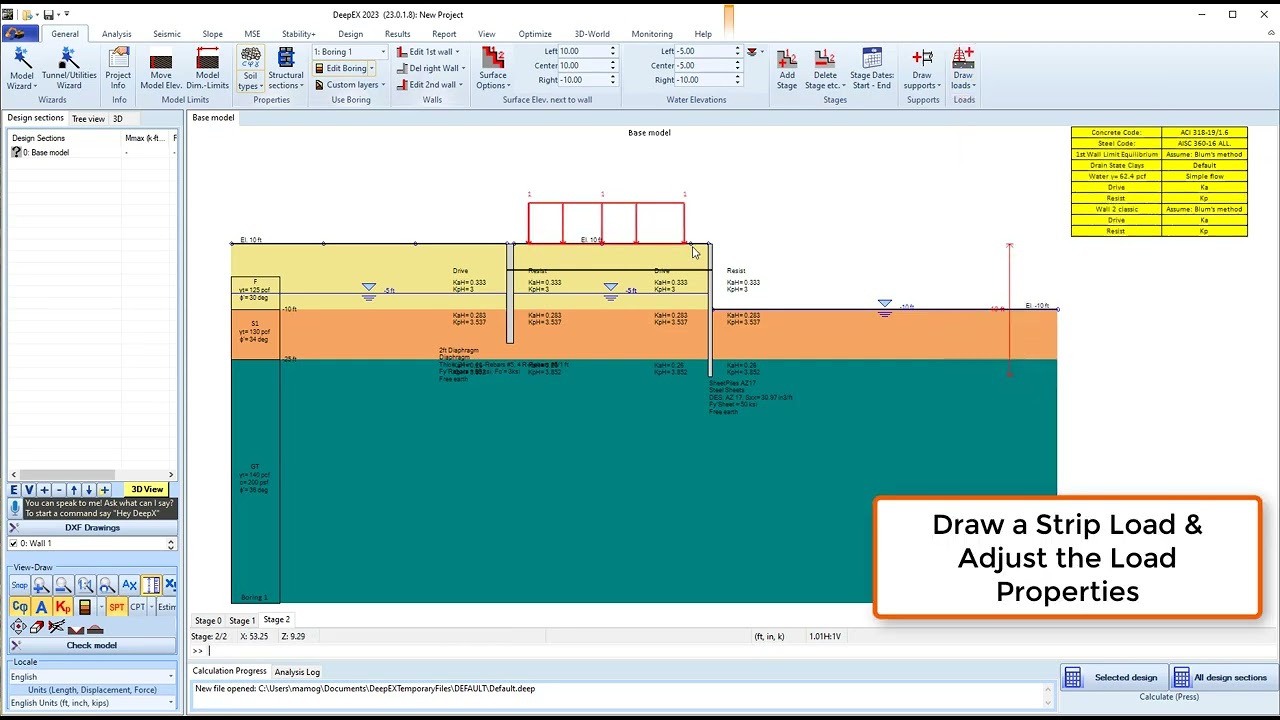Open Model Dim.-Limits tool
The width and height of the screenshot is (1280, 720).
(x=207, y=68)
